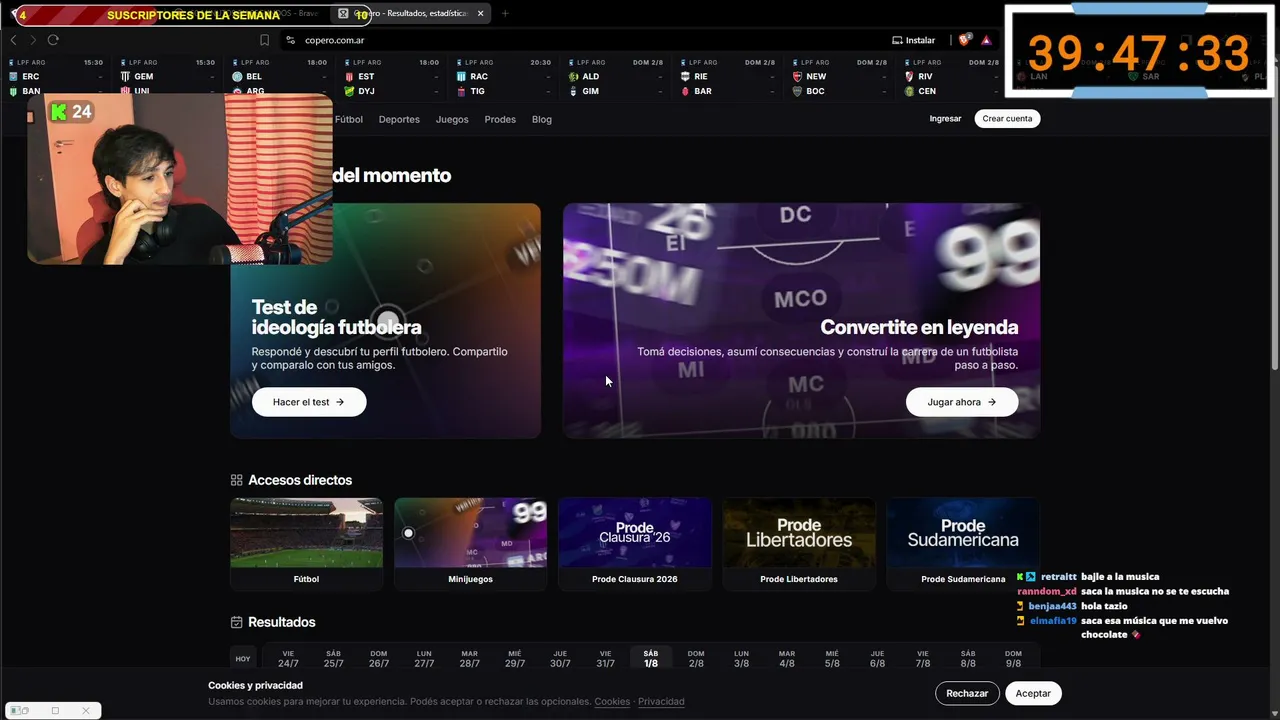1280x720 pixels.
Task: Open the NEW vs BOC match
Action: pyautogui.click(x=839, y=77)
